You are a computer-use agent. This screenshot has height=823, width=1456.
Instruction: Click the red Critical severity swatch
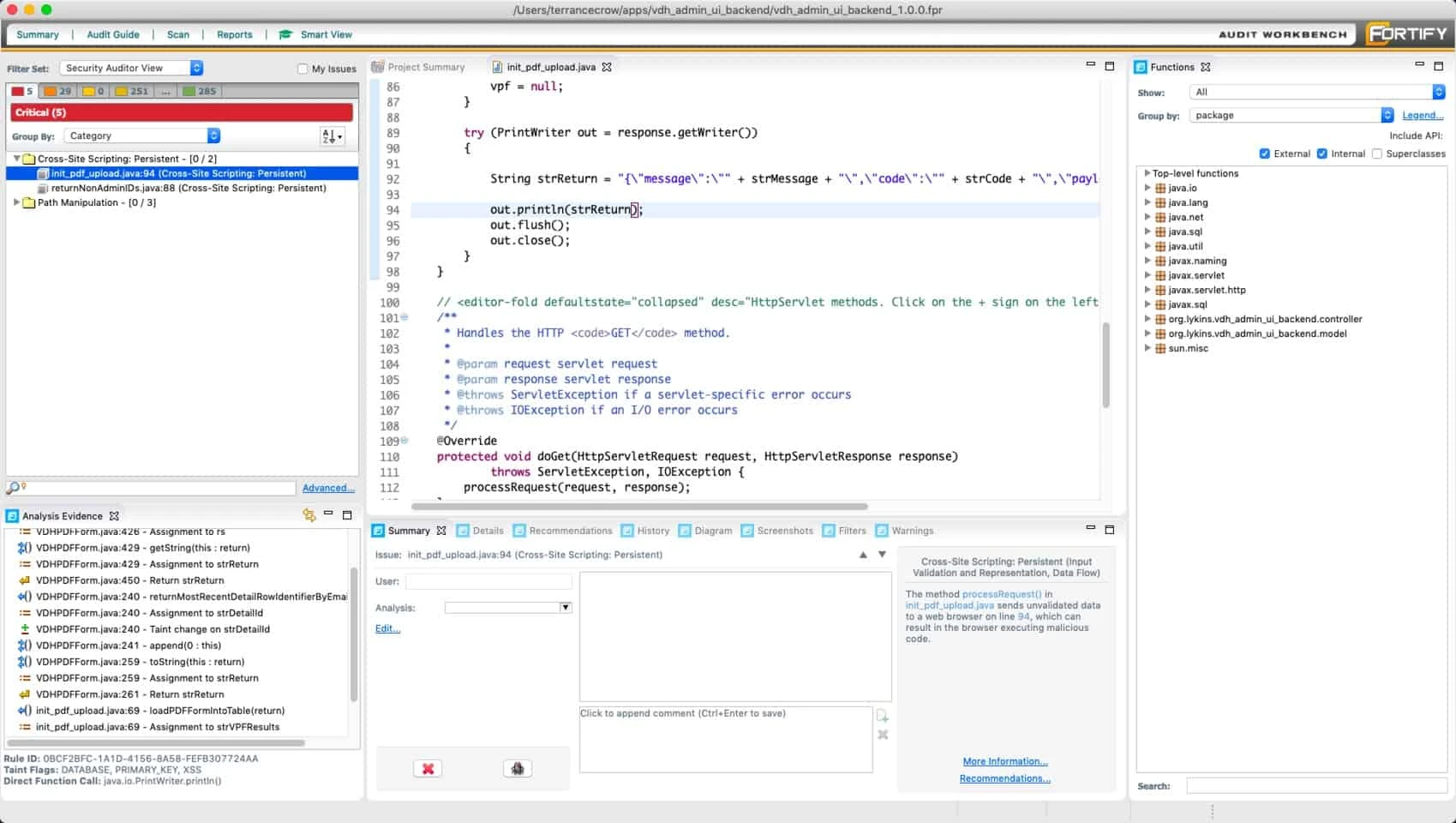point(19,90)
